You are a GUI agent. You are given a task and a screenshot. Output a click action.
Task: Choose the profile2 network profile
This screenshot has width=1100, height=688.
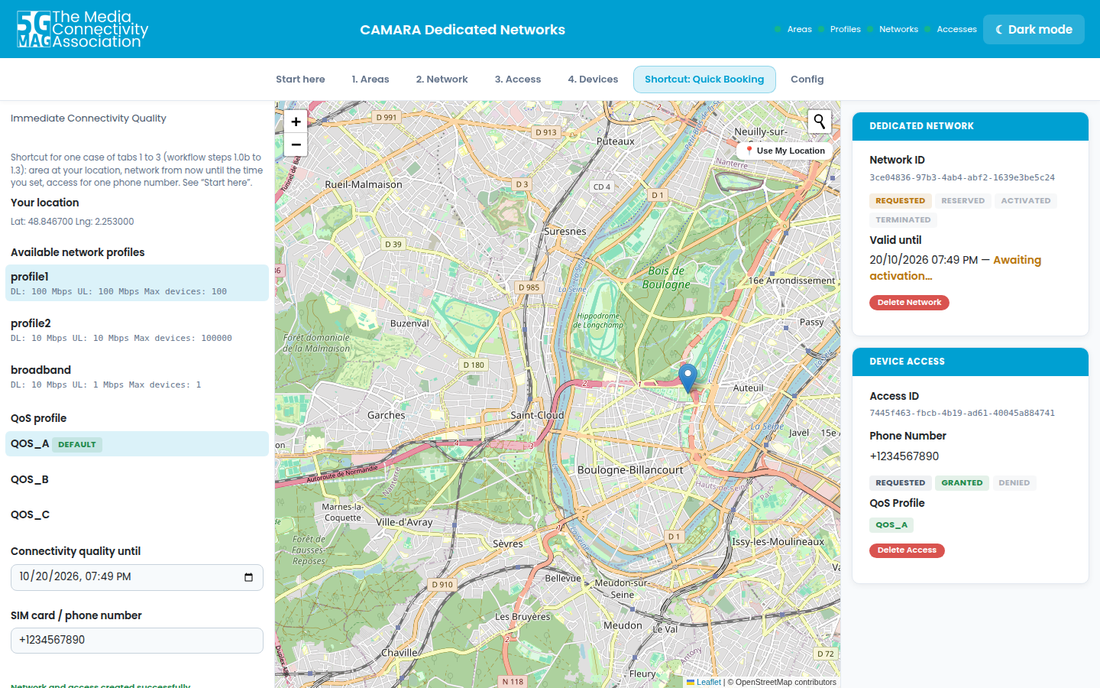click(137, 330)
